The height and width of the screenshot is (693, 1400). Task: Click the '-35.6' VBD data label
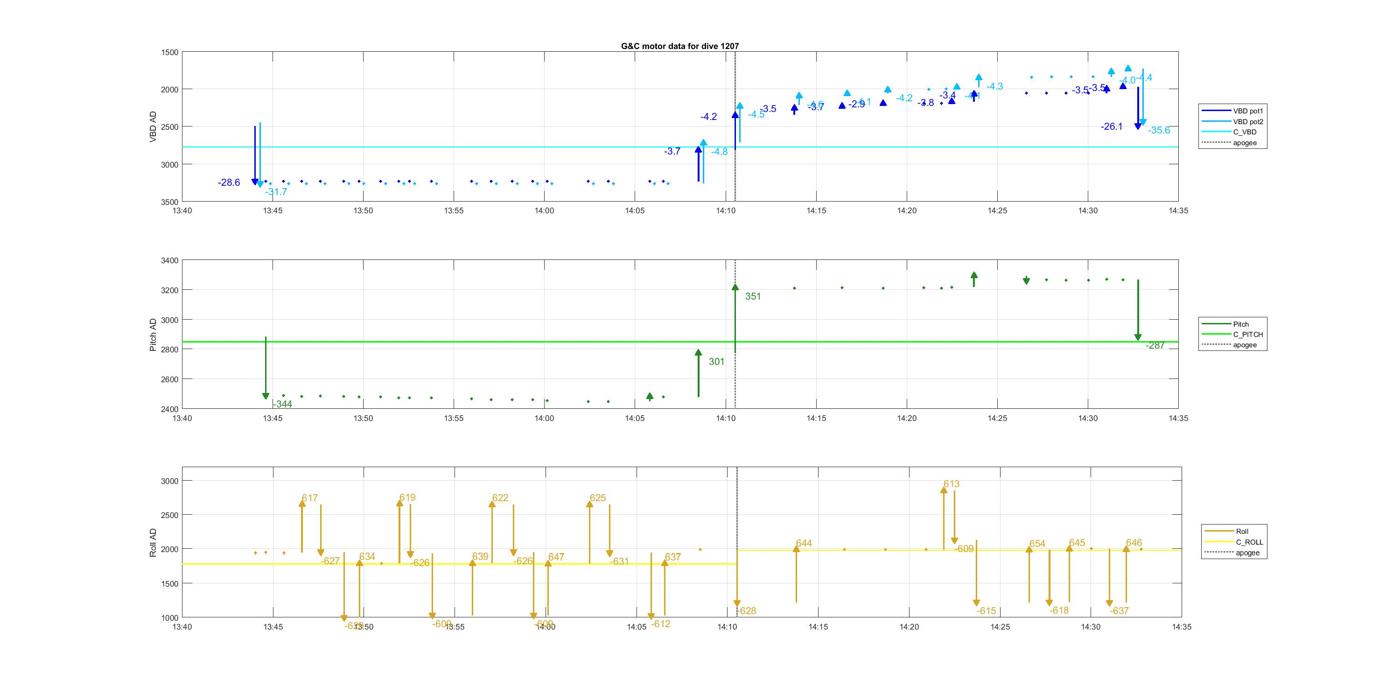[x=1159, y=130]
